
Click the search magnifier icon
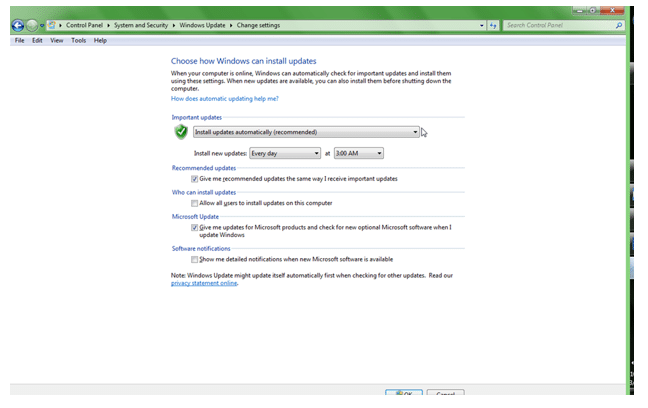(619, 26)
